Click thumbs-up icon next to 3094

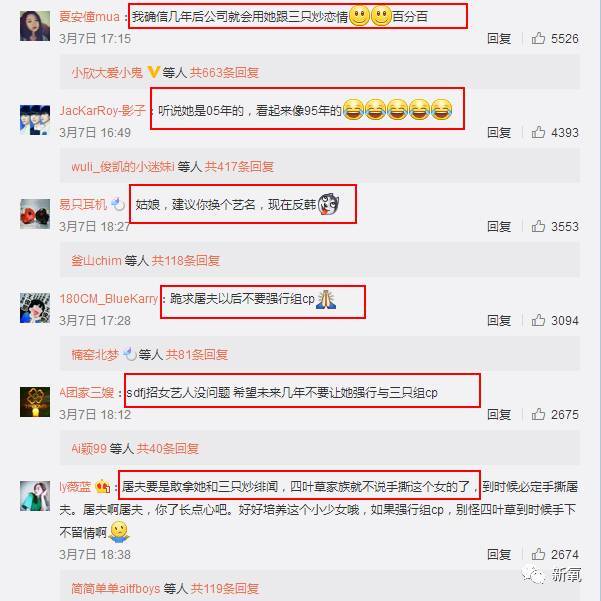(x=538, y=320)
